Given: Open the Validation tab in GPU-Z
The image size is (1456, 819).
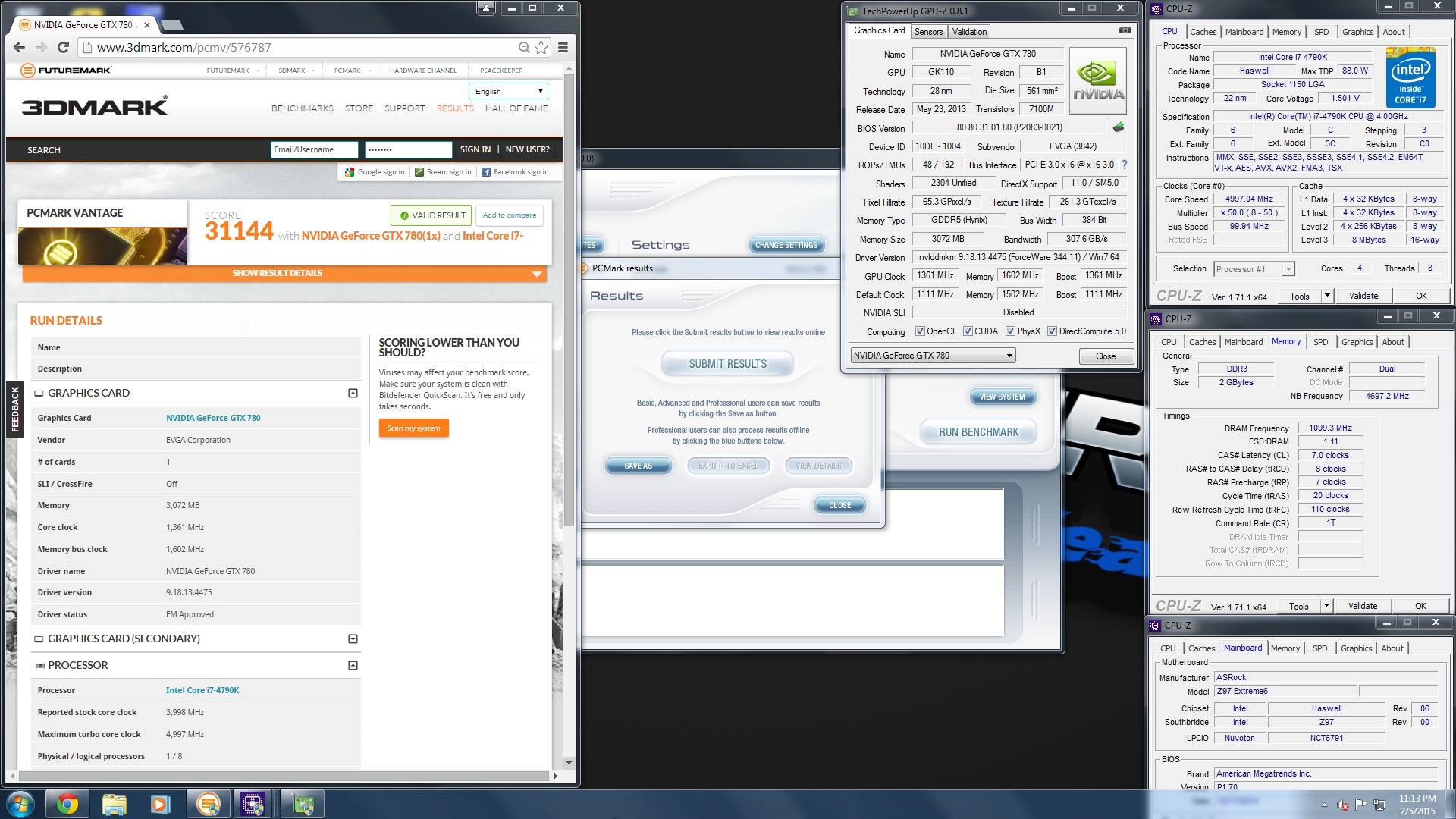Looking at the screenshot, I should point(969,31).
